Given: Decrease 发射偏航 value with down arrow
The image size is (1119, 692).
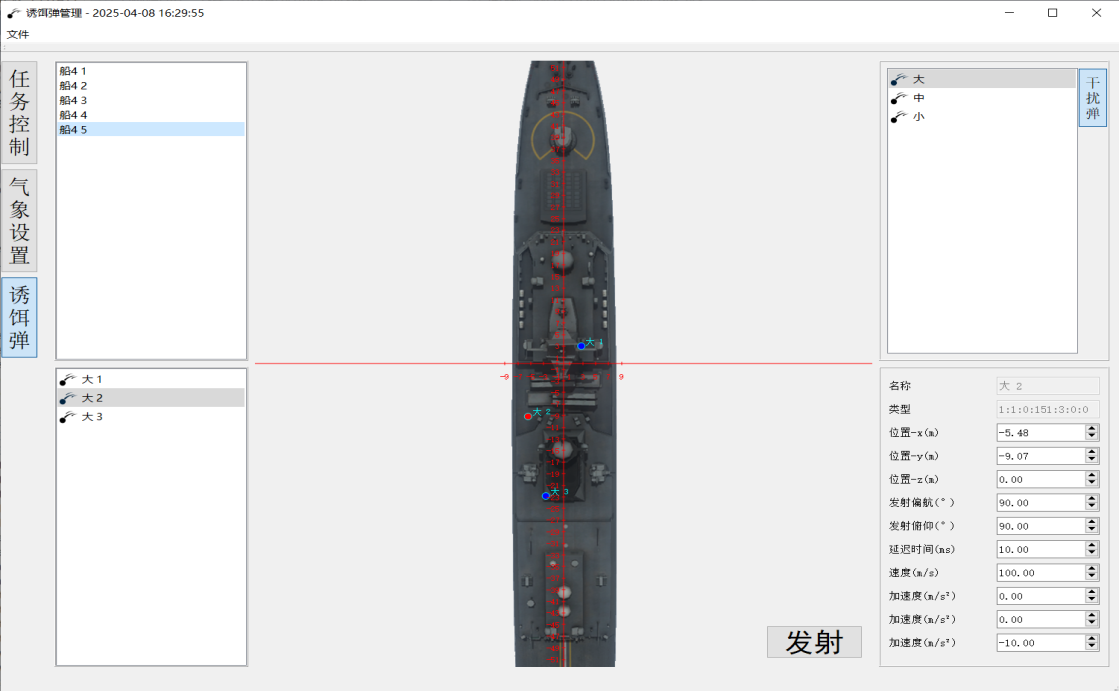Looking at the screenshot, I should coord(1092,507).
